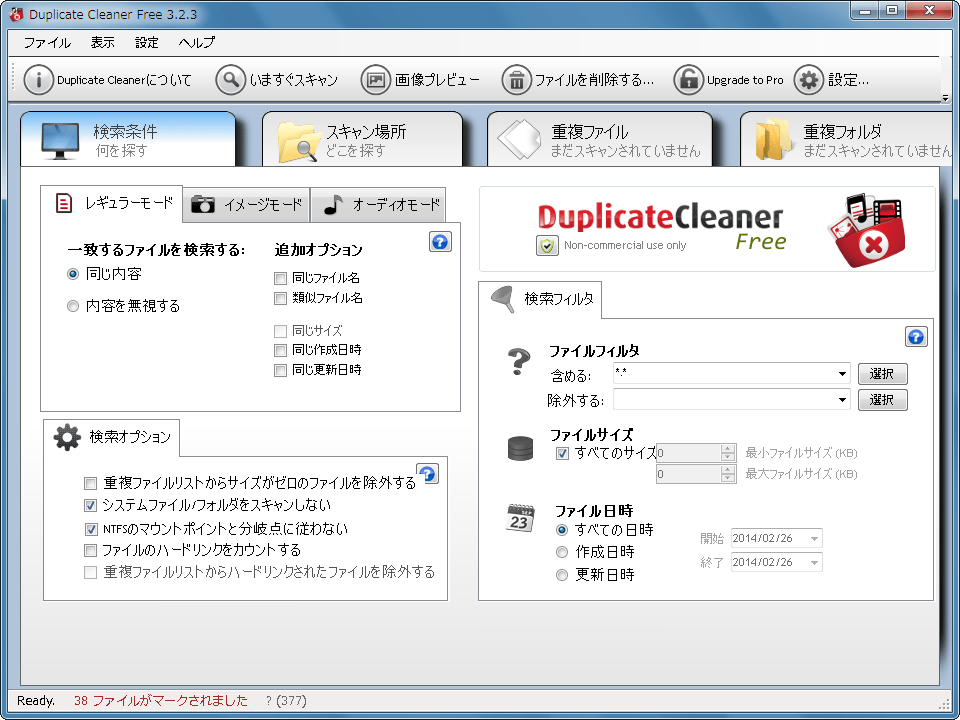Toggle システムファイル/フォルダをスキャンしない checkbox

[x=91, y=506]
